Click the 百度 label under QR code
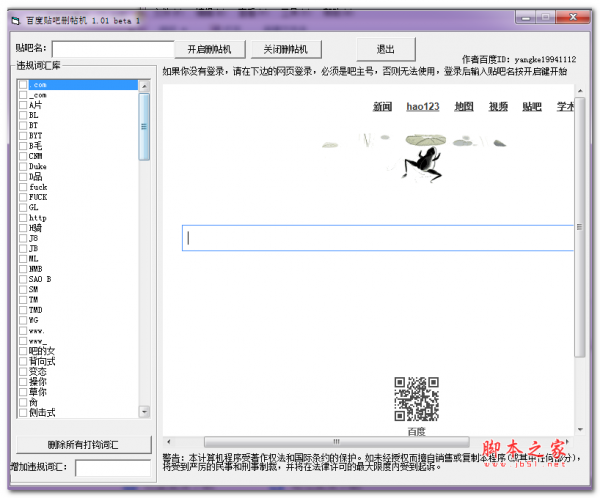The height and width of the screenshot is (498, 600). coord(416,431)
